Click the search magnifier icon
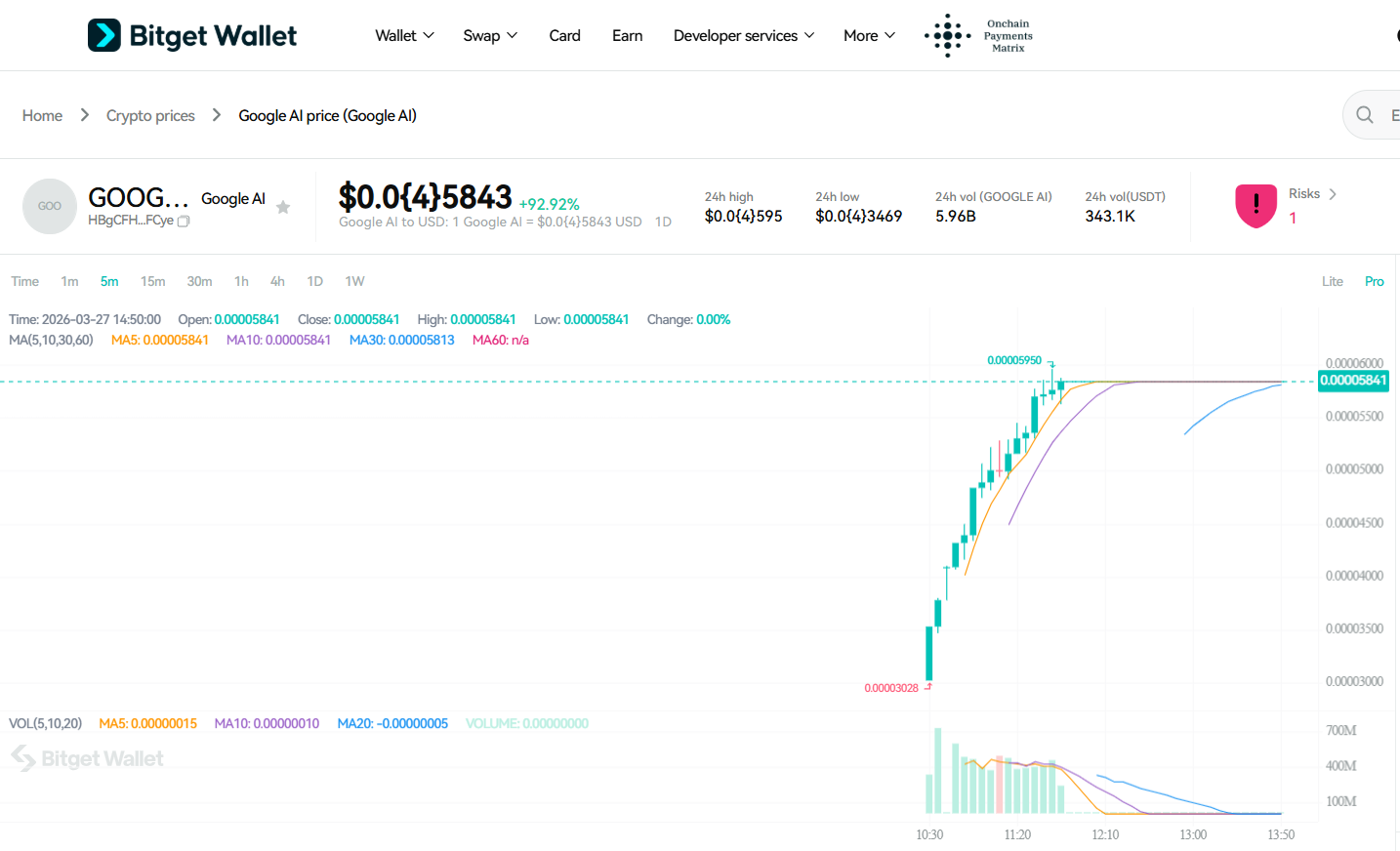1400x851 pixels. pyautogui.click(x=1365, y=114)
